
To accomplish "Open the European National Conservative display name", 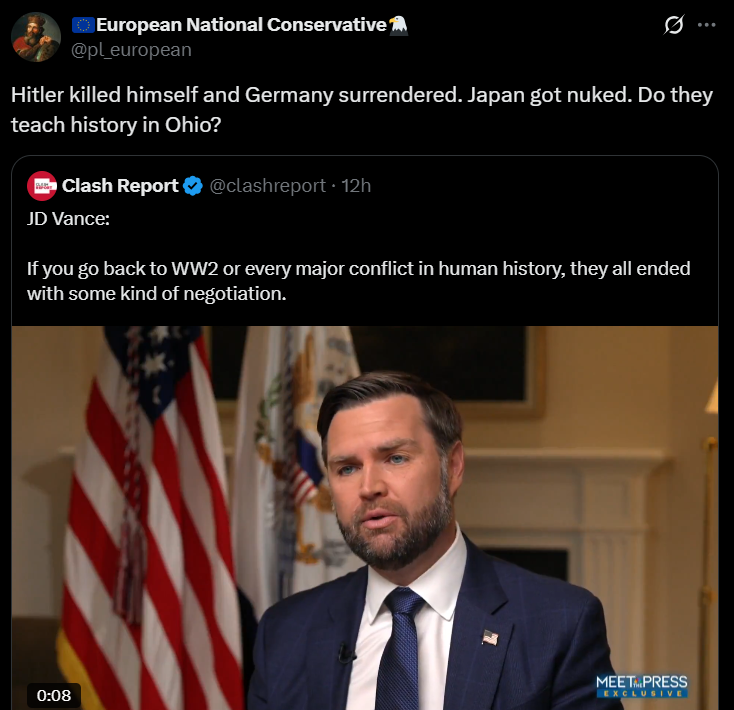I will pos(241,25).
